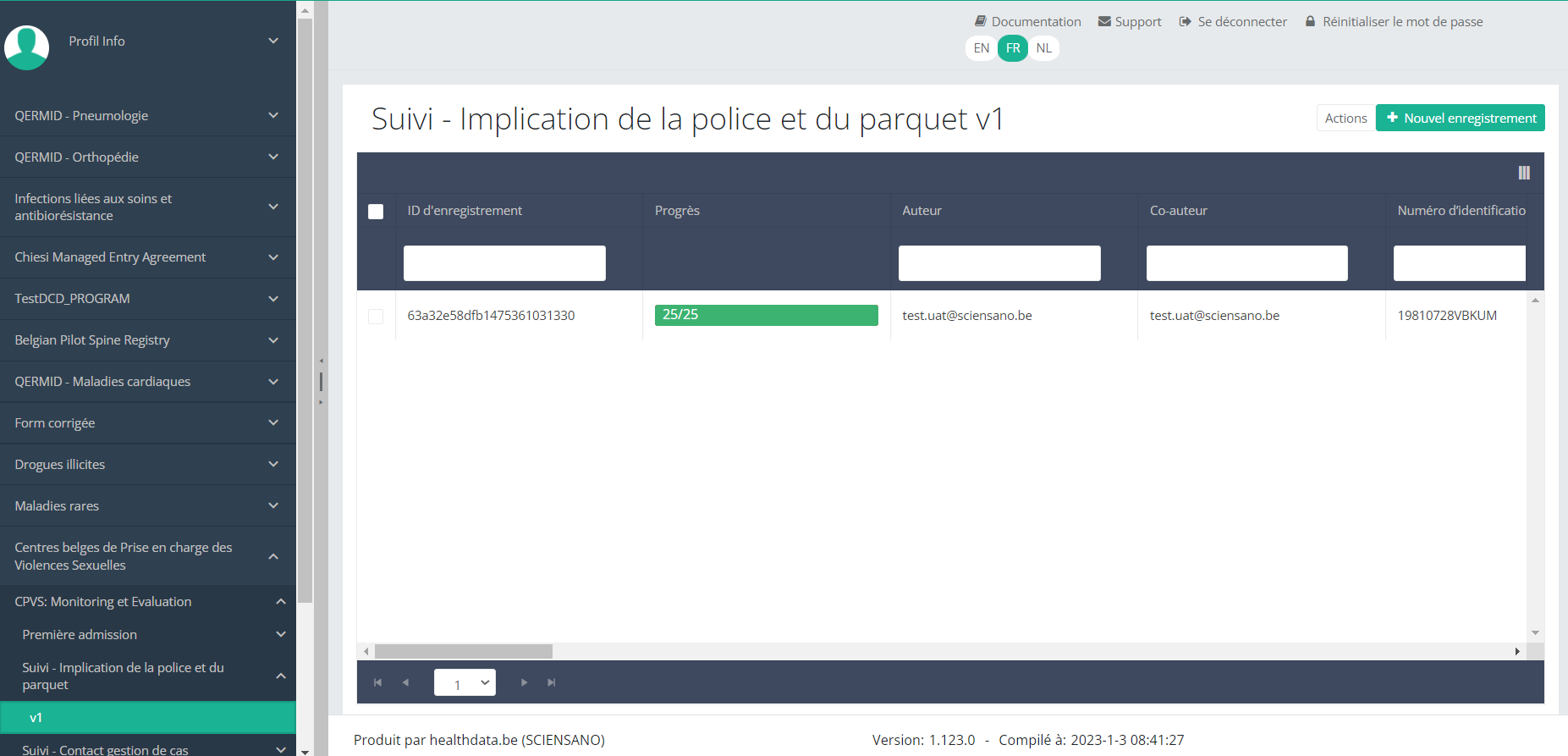The height and width of the screenshot is (756, 1568).
Task: Go to previous page using pagination arrow
Action: click(x=406, y=682)
